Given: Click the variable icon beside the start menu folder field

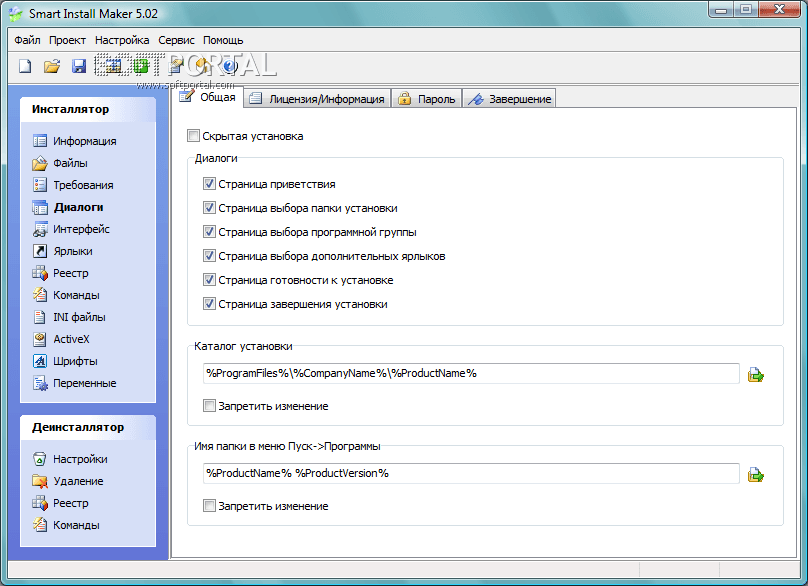Looking at the screenshot, I should pos(755,474).
